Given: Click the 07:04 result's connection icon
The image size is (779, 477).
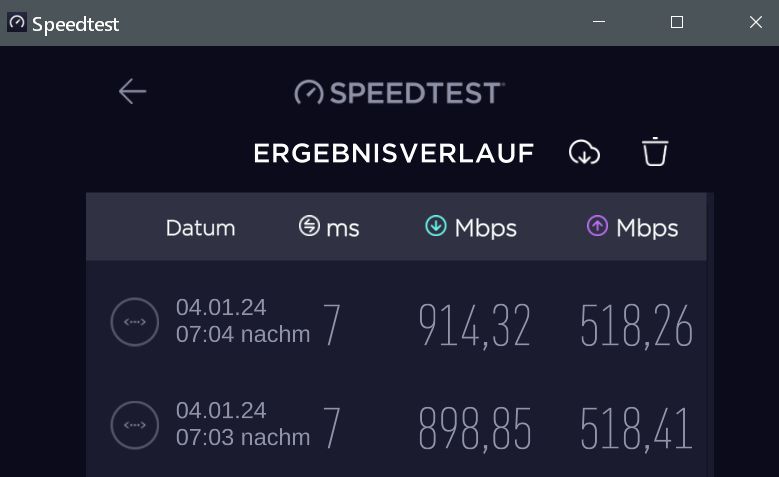Looking at the screenshot, I should [x=134, y=322].
